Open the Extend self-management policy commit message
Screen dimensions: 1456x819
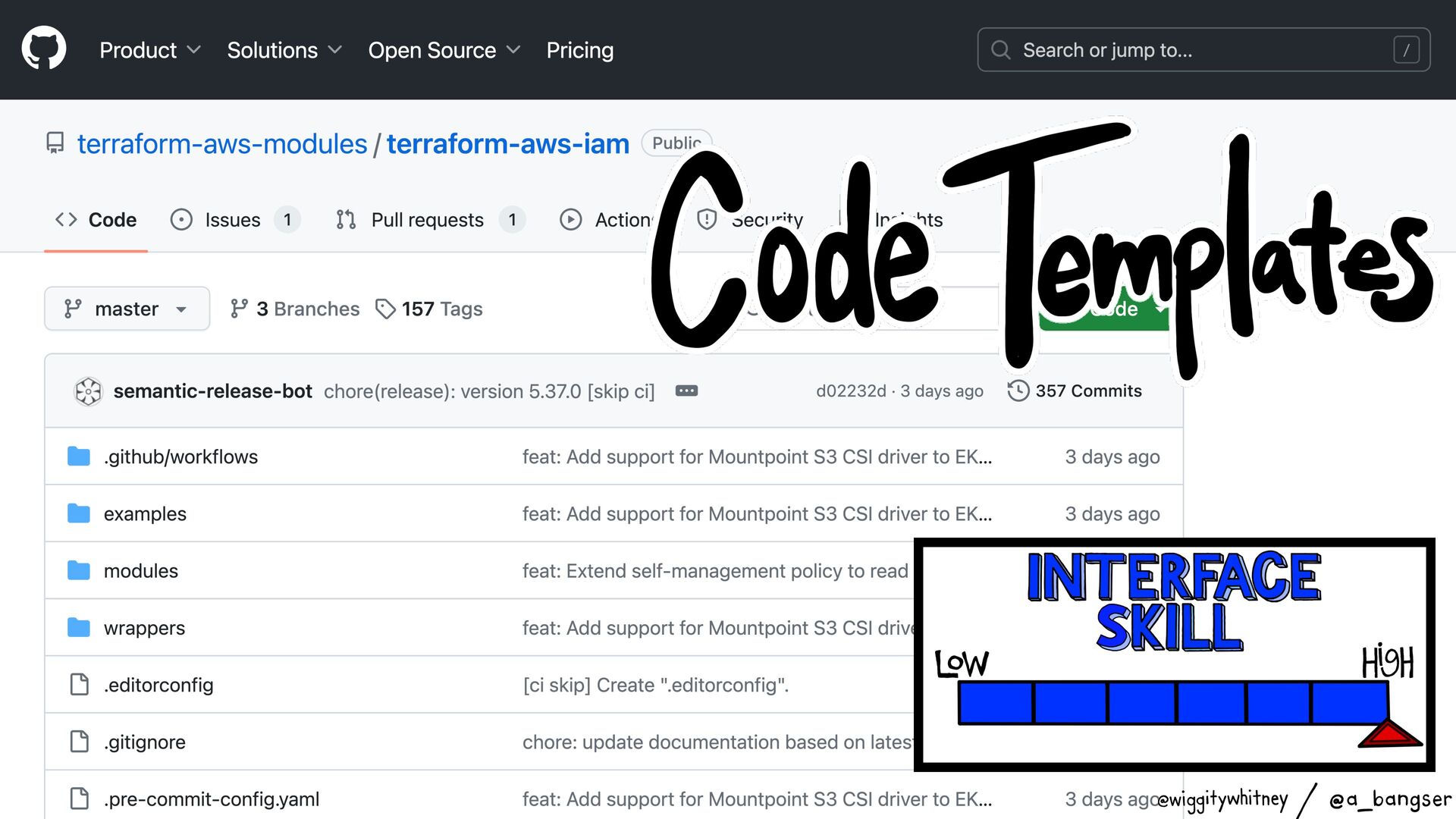tap(715, 570)
